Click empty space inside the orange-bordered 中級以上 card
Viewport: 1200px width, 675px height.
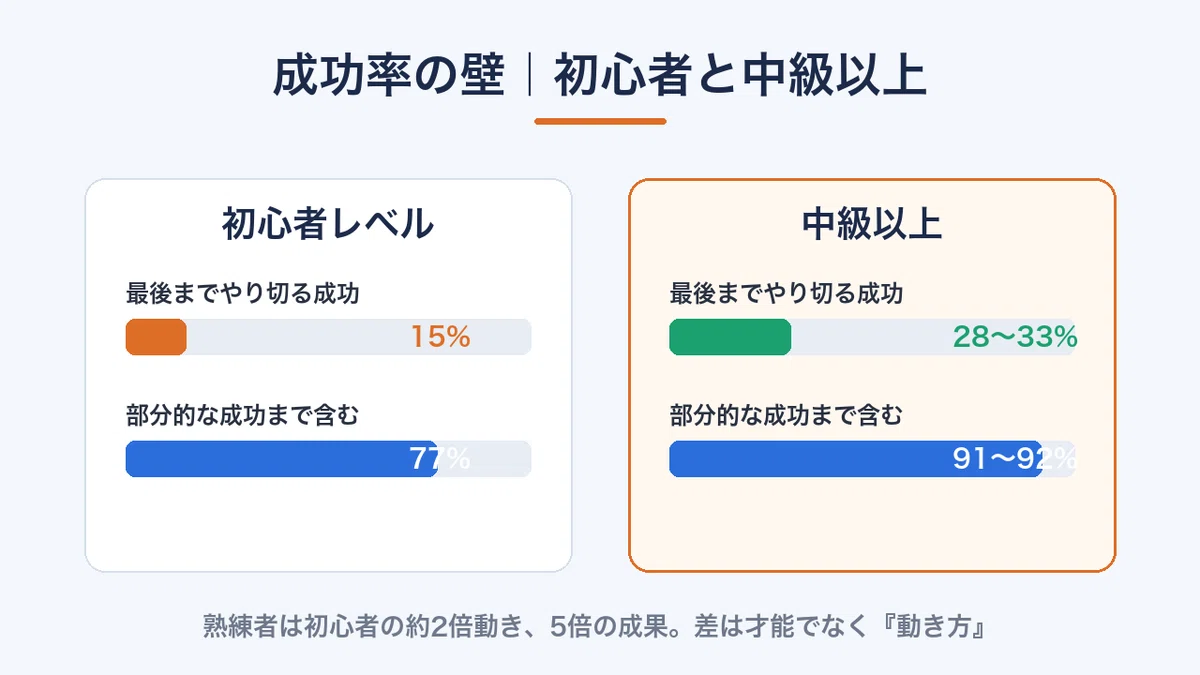pyautogui.click(x=872, y=525)
